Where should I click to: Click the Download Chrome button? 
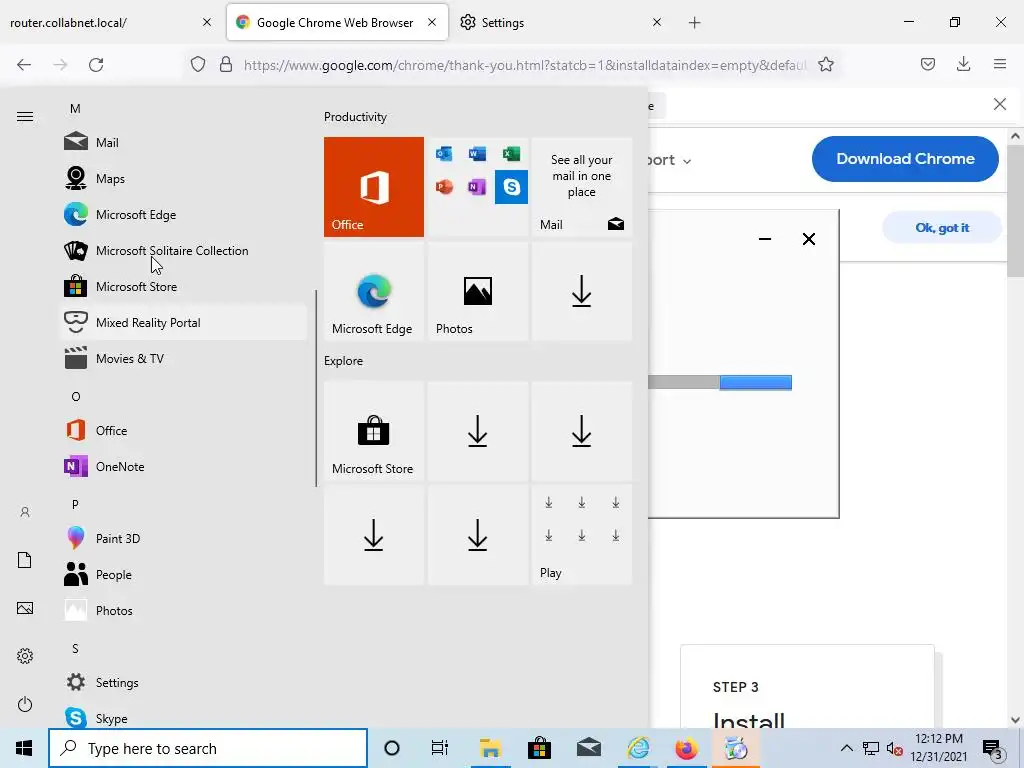coord(905,159)
